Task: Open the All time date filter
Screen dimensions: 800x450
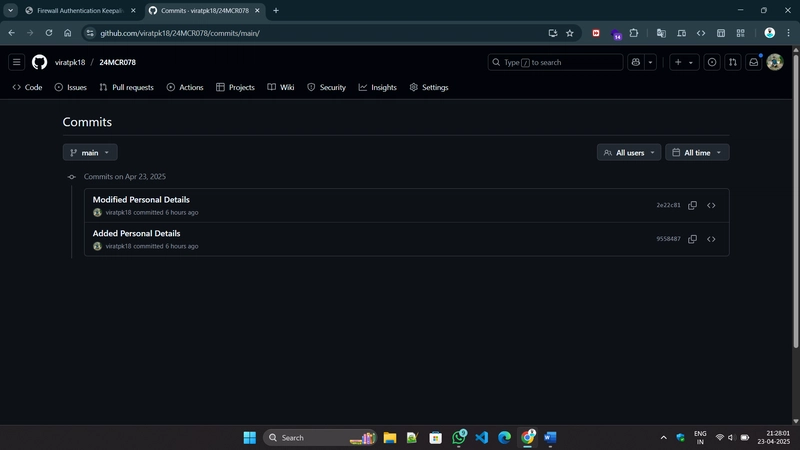Action: [697, 153]
